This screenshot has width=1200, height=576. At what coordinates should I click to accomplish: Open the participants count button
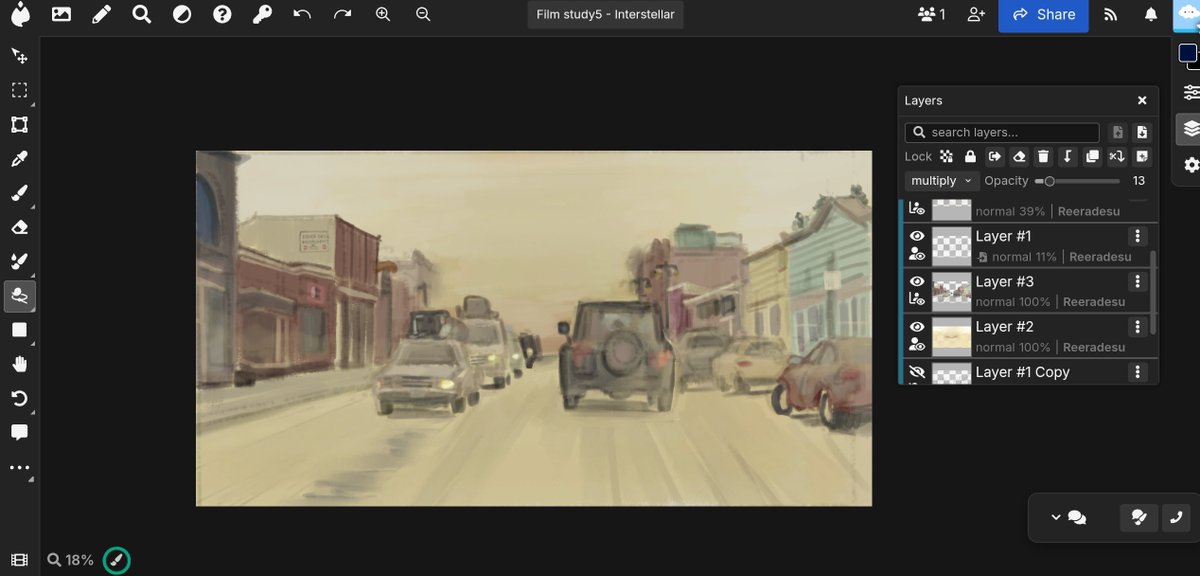click(931, 15)
